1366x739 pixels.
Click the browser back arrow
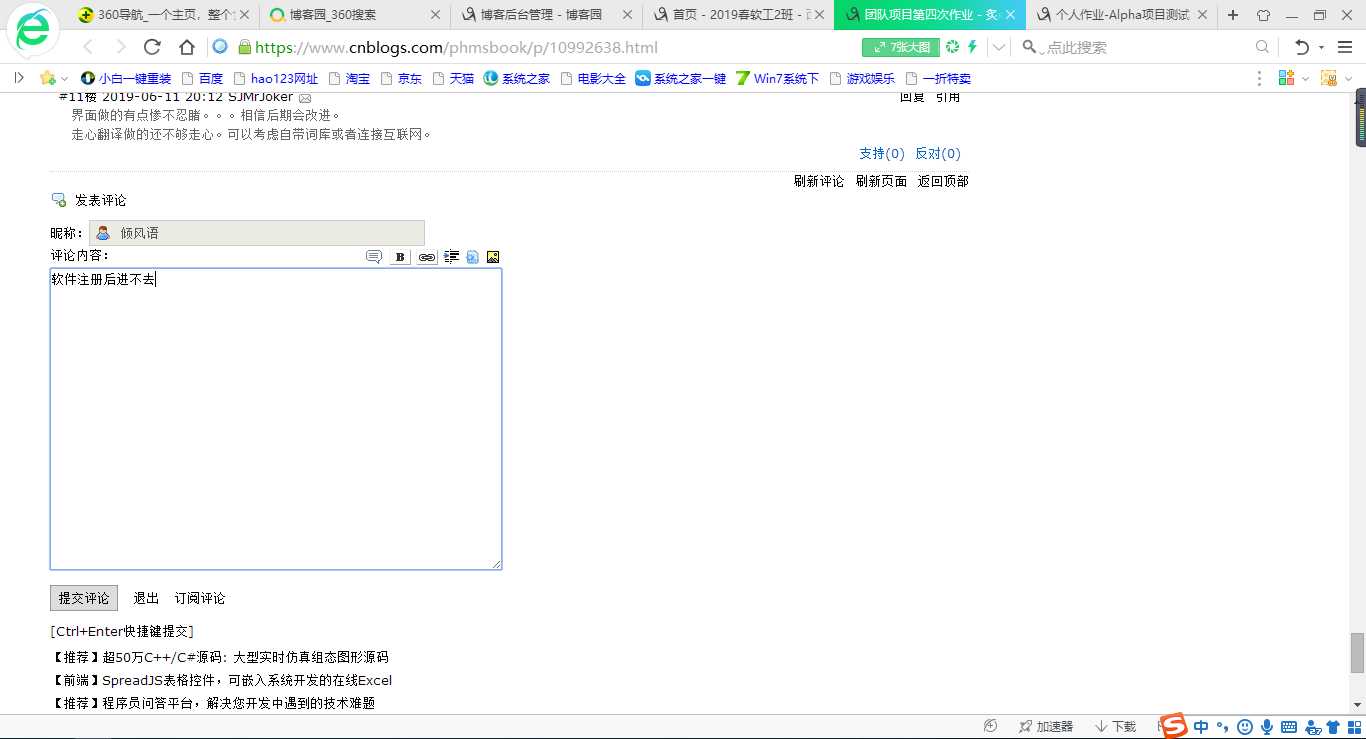point(88,47)
